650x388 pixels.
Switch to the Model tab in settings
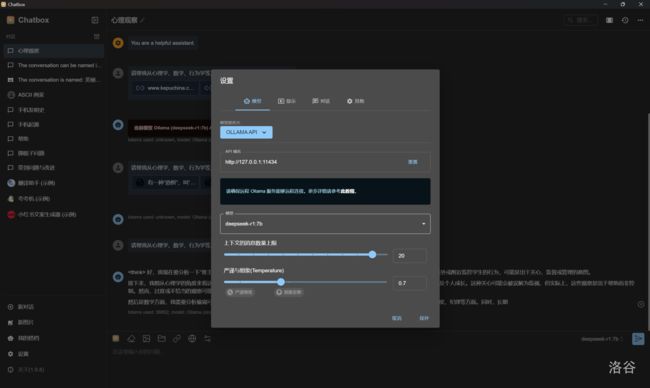tap(252, 101)
